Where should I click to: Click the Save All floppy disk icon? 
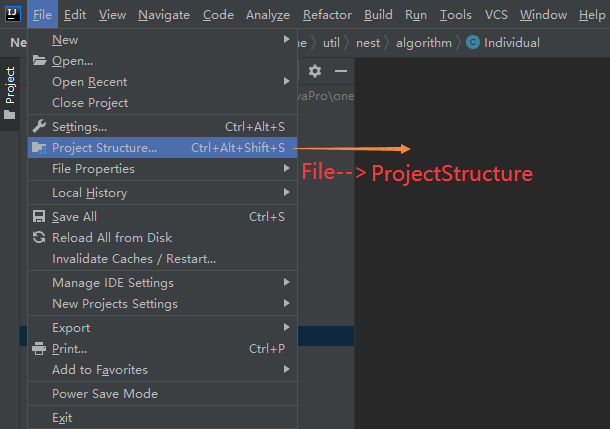(x=39, y=217)
